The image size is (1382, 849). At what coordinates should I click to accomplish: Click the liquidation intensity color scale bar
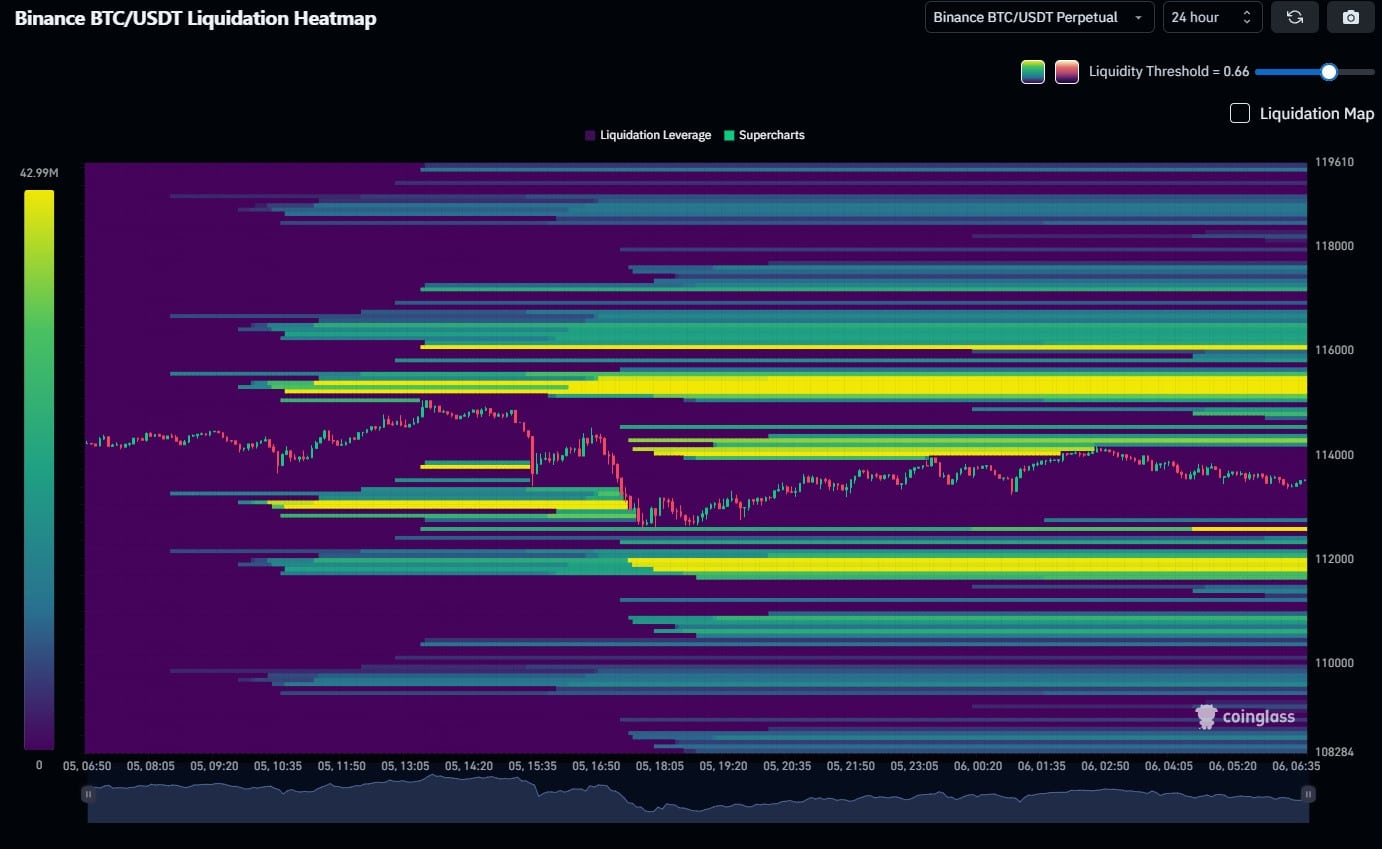[39, 470]
